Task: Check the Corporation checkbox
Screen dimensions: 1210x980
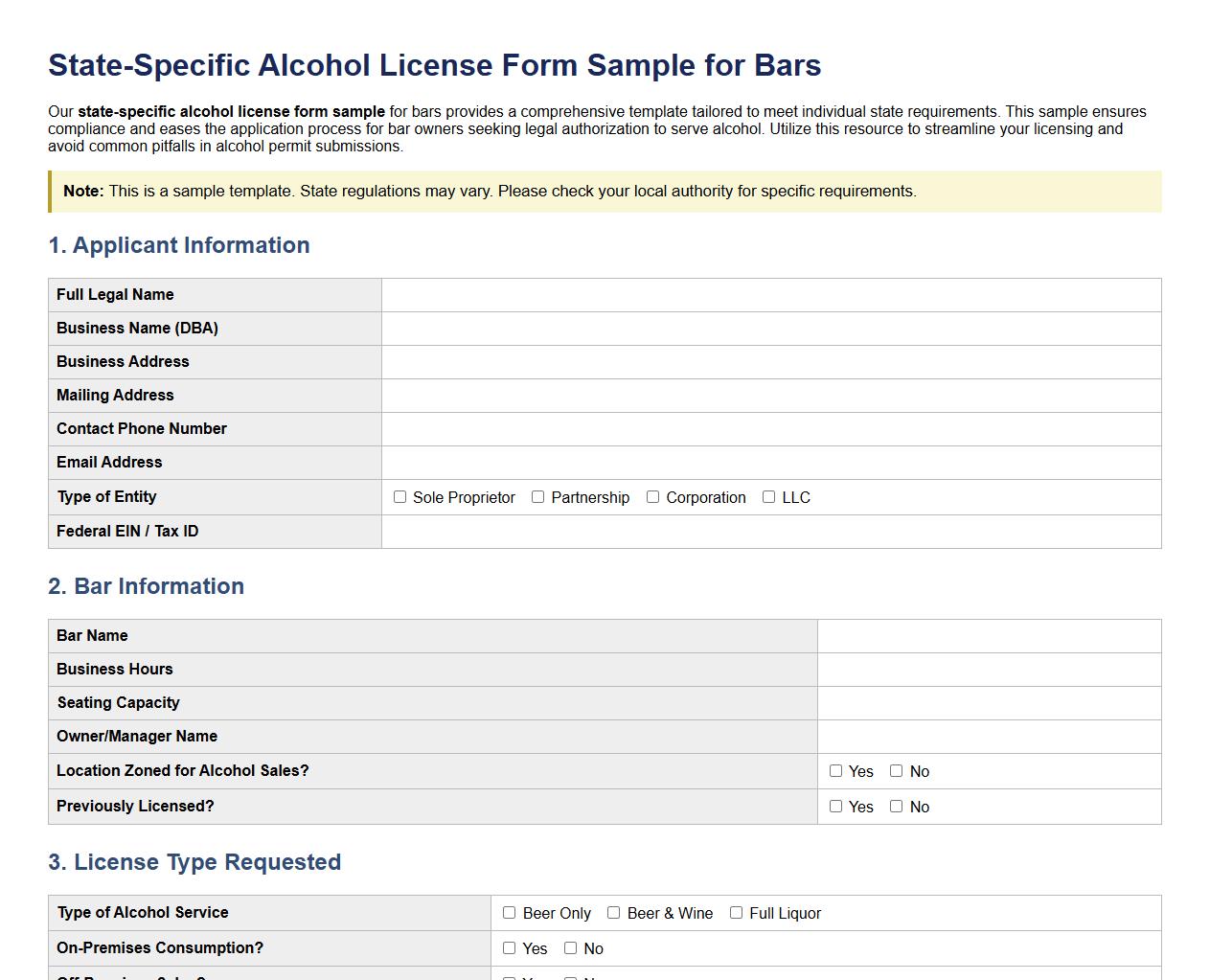Action: coord(652,497)
